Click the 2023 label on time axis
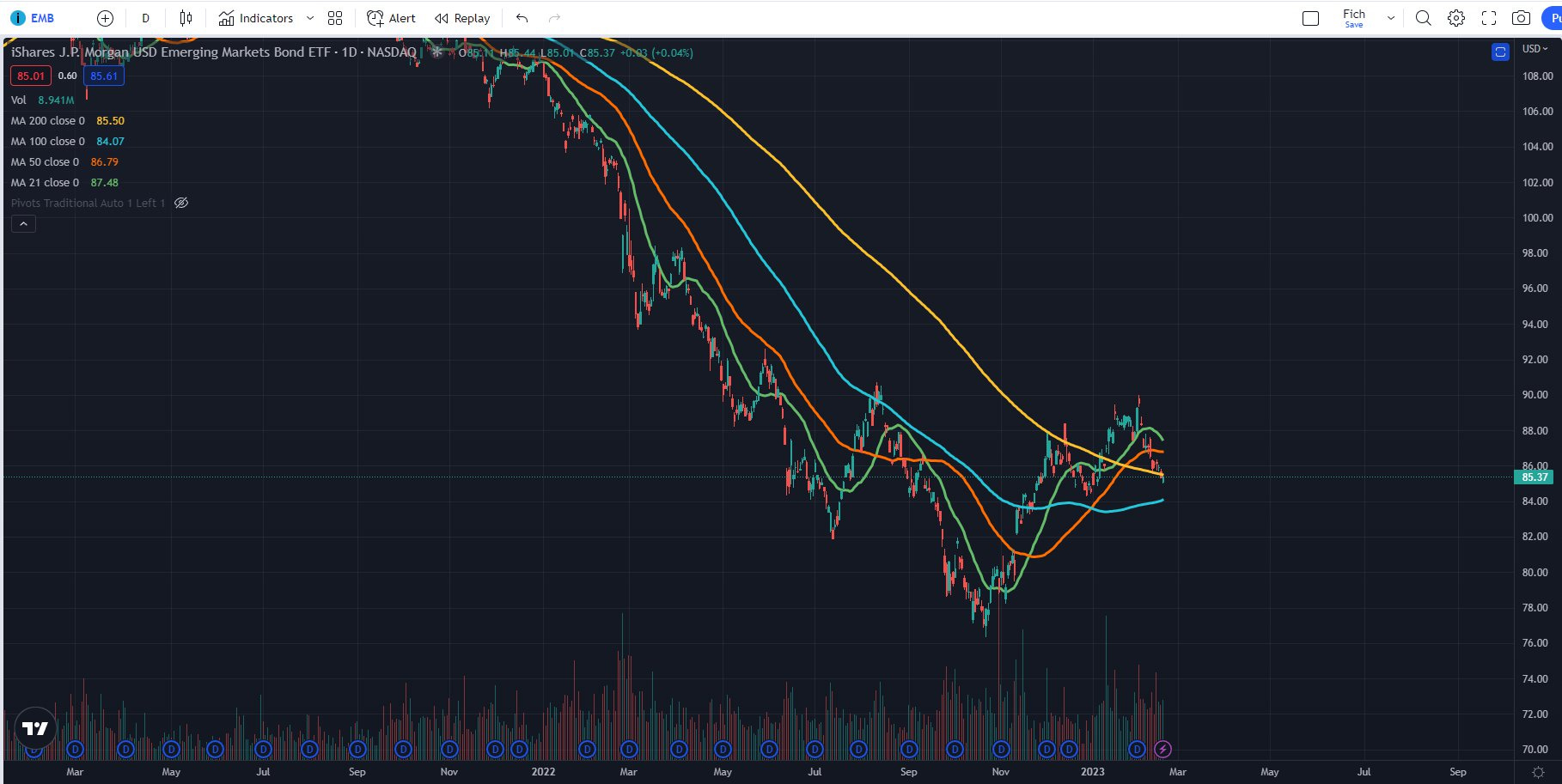 1092,772
